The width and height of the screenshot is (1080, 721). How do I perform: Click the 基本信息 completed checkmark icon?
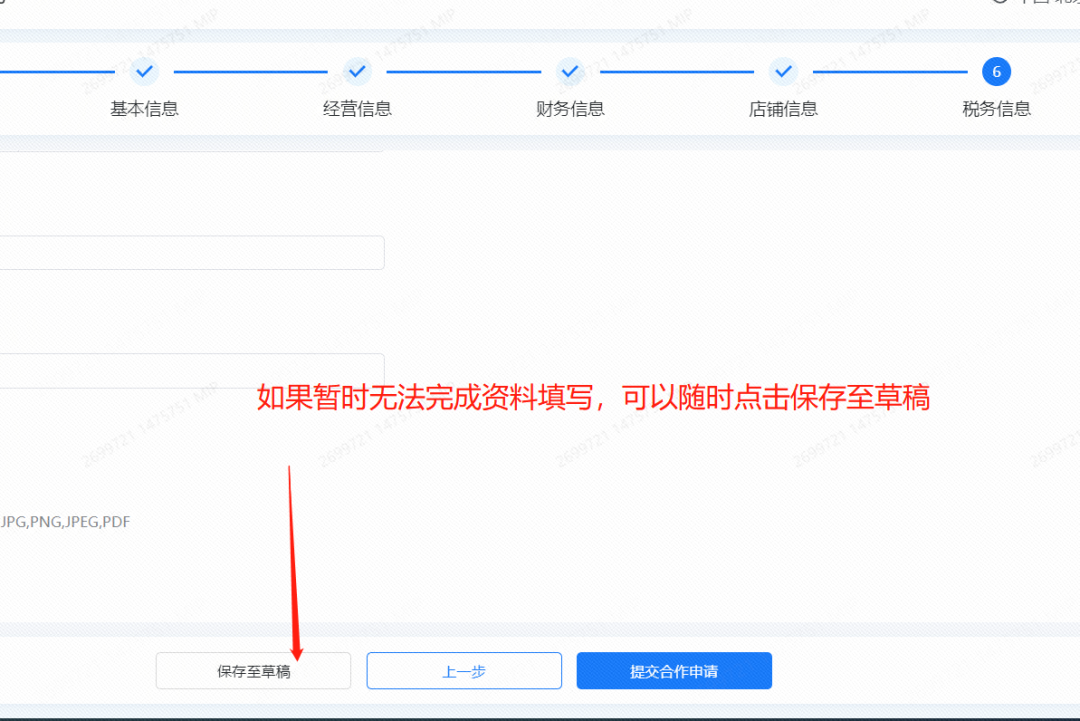point(144,72)
